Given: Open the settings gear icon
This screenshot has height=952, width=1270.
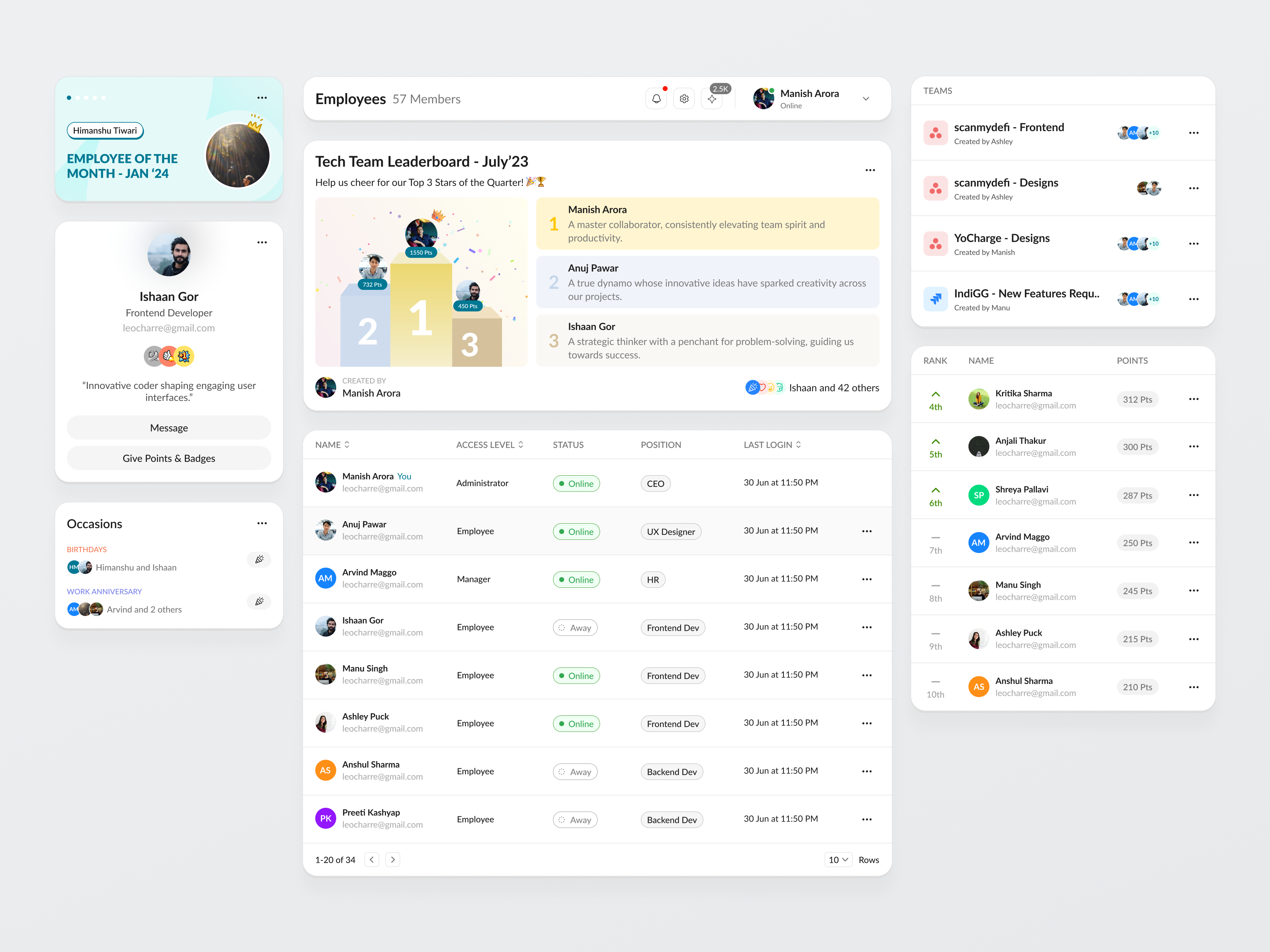Looking at the screenshot, I should (x=684, y=98).
